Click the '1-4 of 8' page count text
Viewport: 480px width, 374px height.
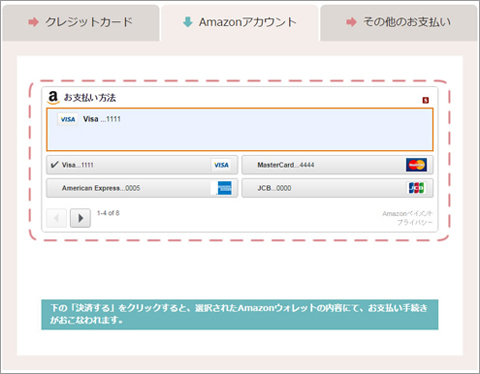tap(108, 213)
